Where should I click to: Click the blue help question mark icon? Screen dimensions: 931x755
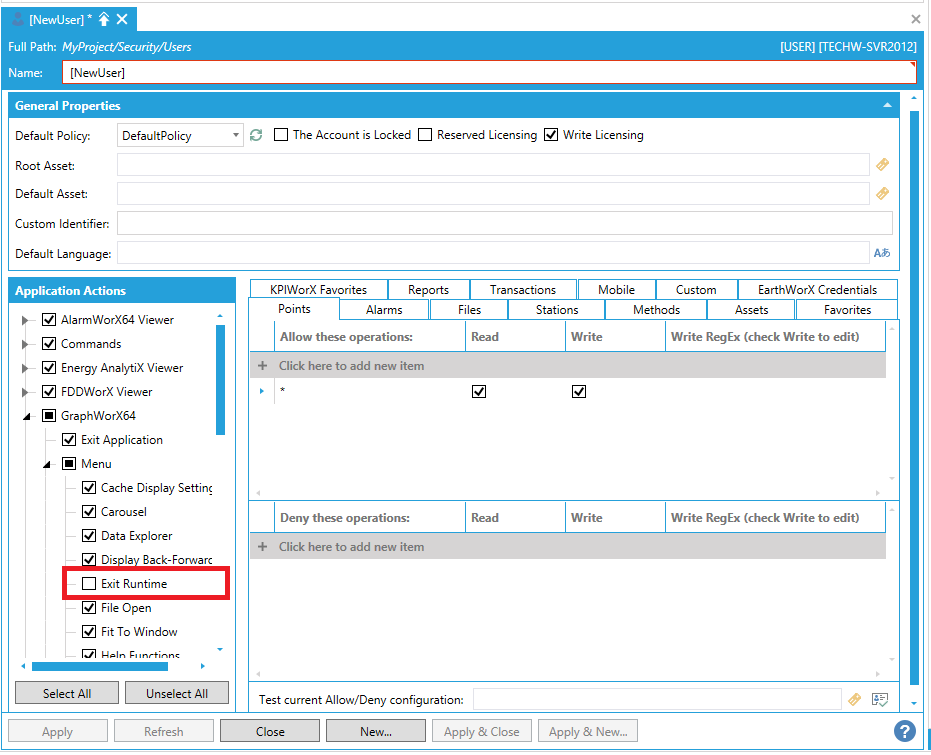905,731
